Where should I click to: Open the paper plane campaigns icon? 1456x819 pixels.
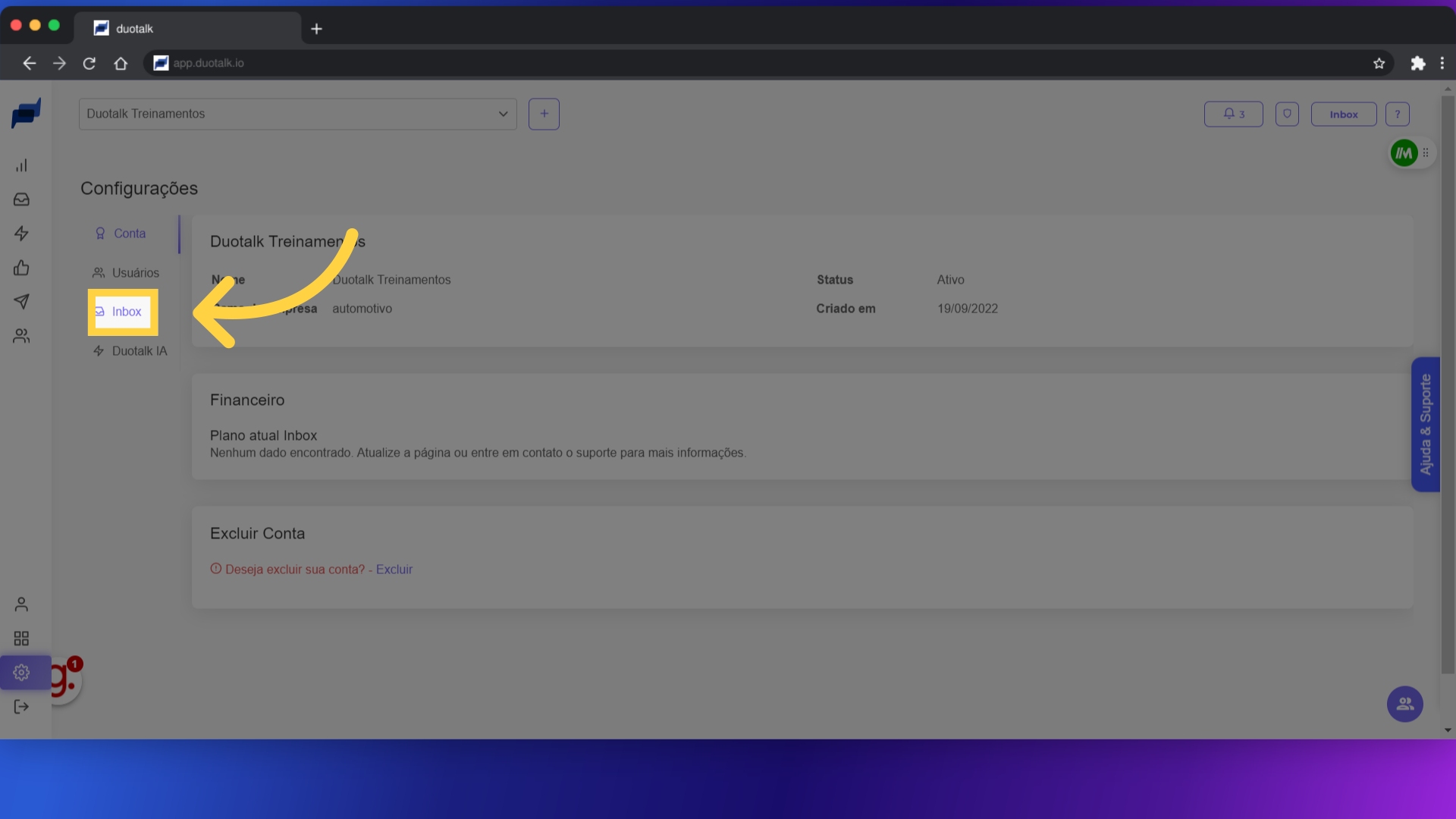point(21,302)
